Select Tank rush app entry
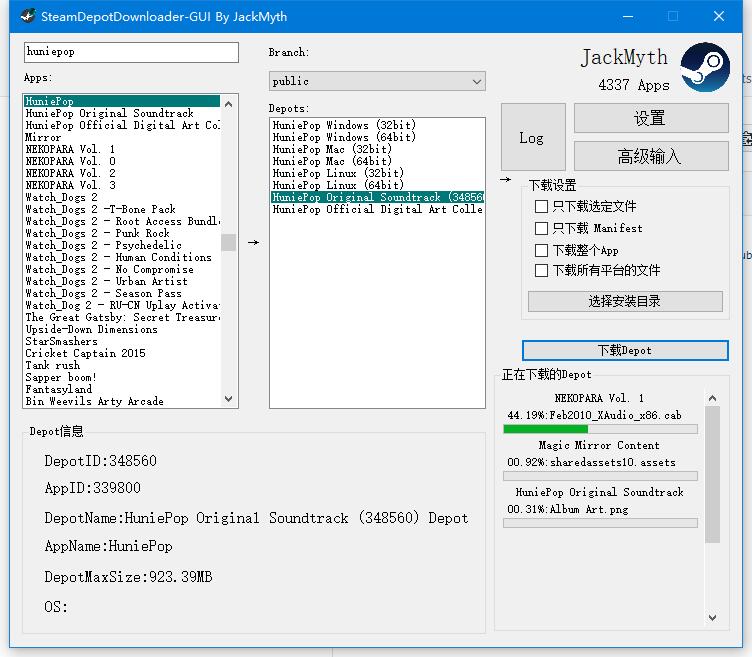Screen dimensions: 752x657 click(122, 365)
